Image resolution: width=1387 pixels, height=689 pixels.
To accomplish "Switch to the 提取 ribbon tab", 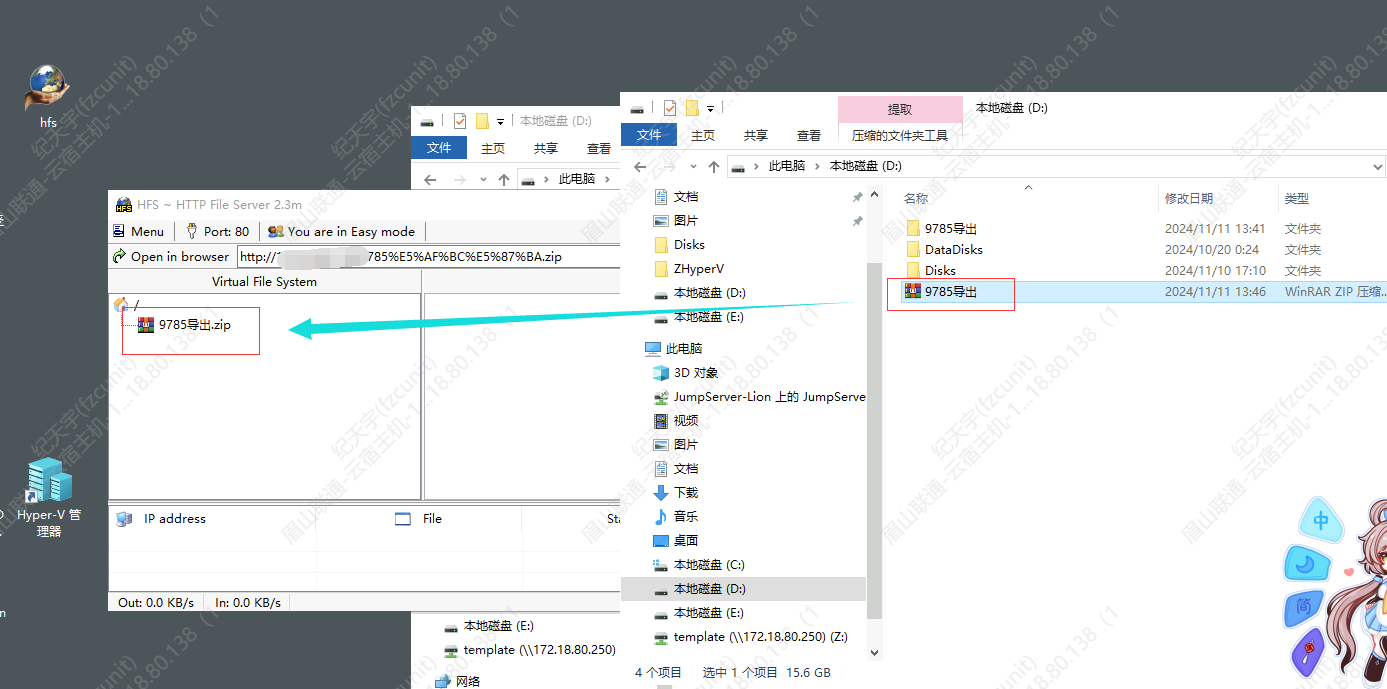I will pyautogui.click(x=899, y=109).
